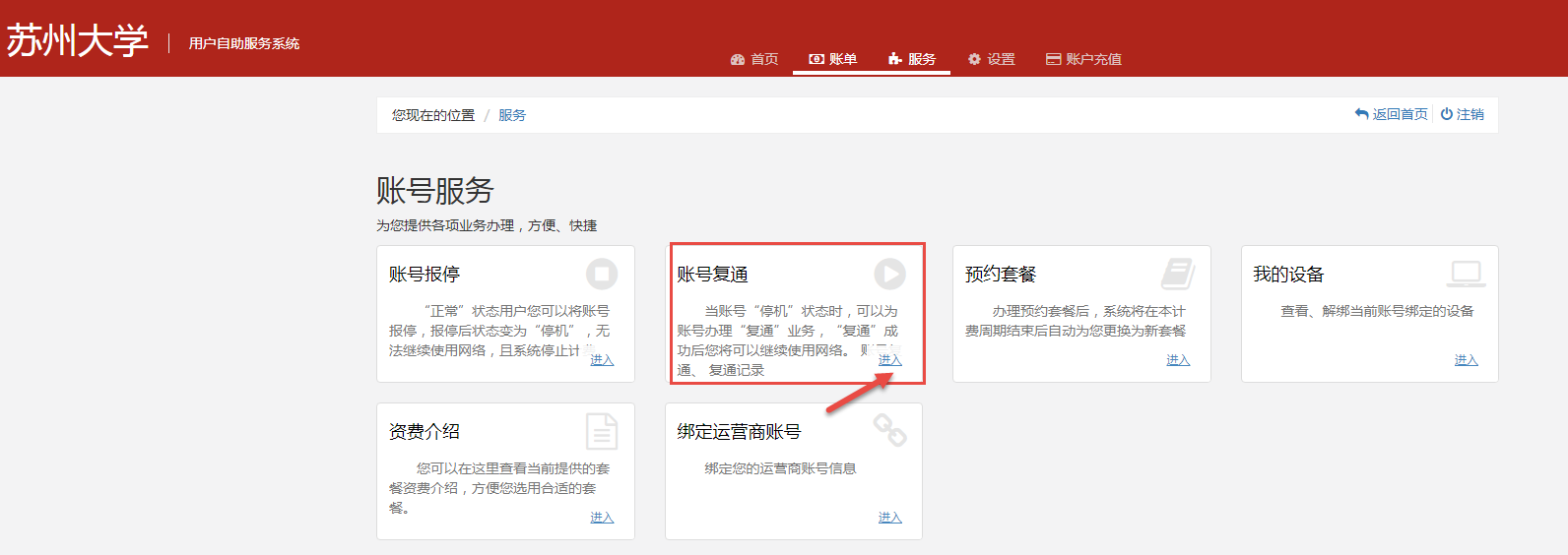Viewport: 1568px width, 555px height.
Task: Click the play icon on 账号复通 card
Action: coord(889,274)
